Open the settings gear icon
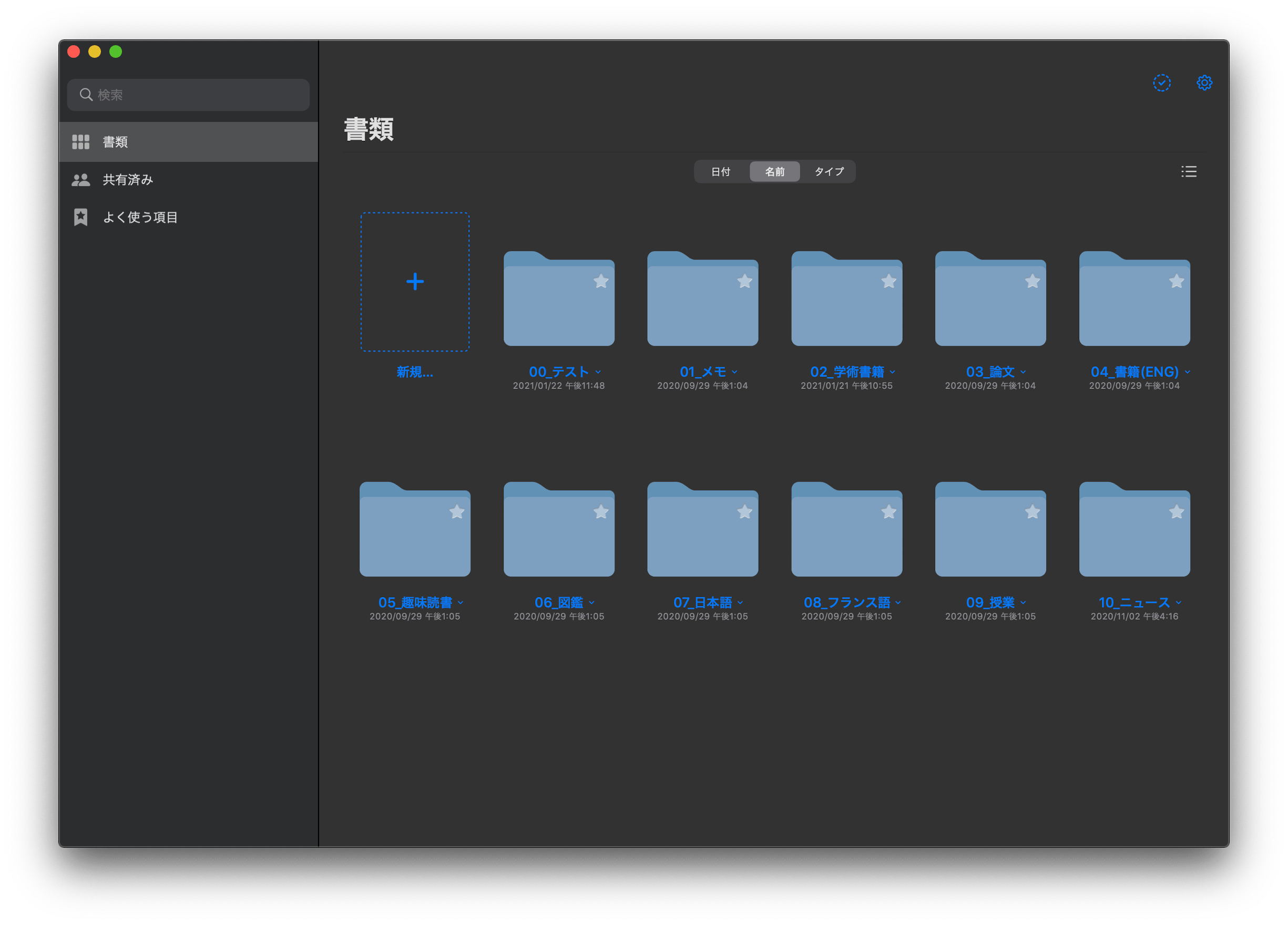Image resolution: width=1288 pixels, height=925 pixels. [x=1204, y=83]
